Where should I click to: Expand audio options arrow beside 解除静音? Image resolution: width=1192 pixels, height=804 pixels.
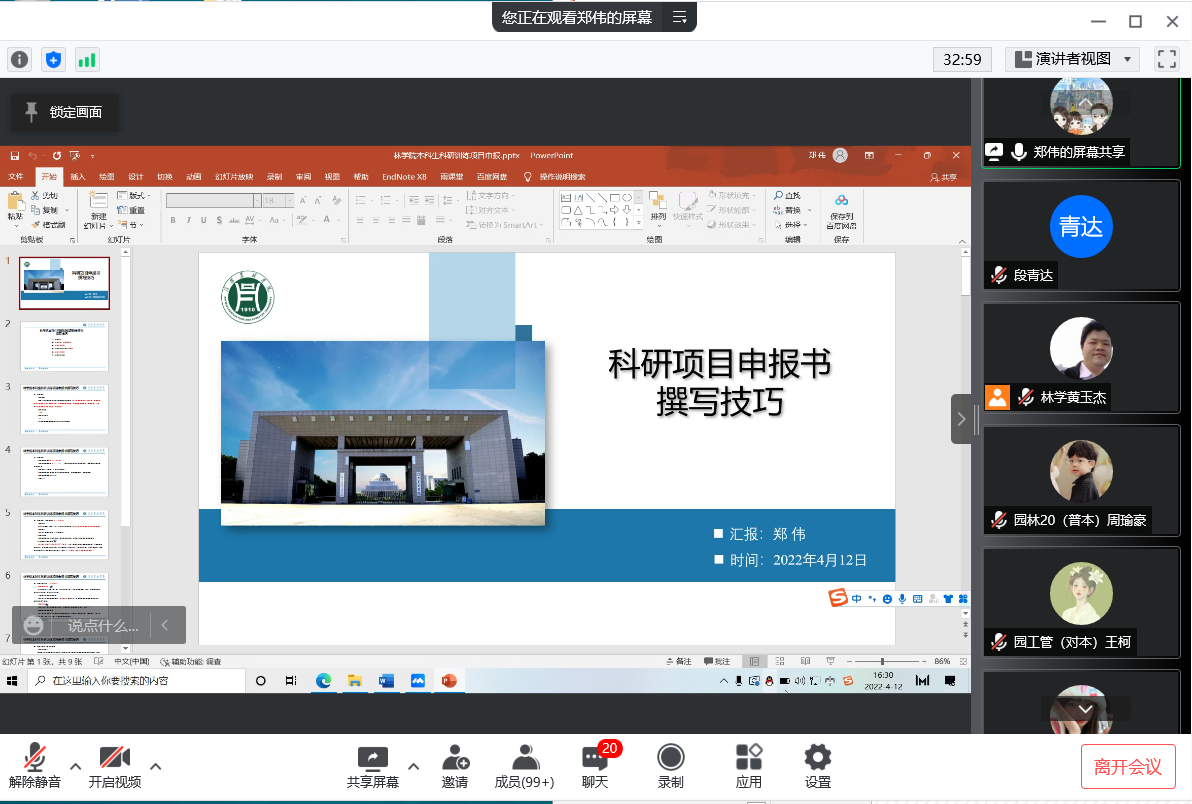click(x=75, y=766)
